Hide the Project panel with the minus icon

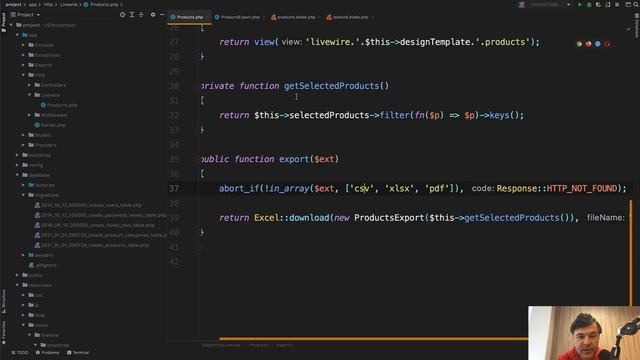(162, 15)
